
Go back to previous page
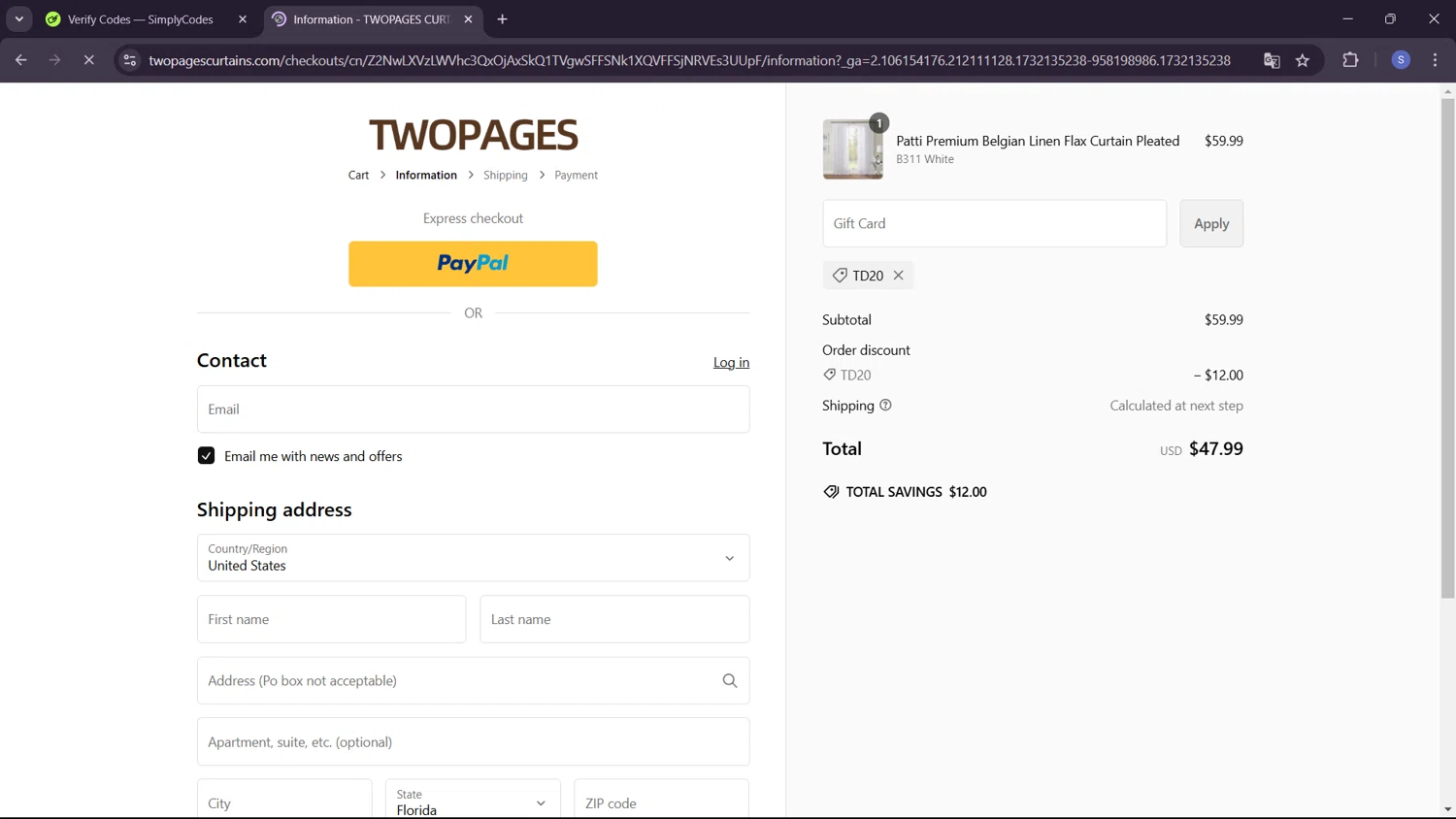20,60
